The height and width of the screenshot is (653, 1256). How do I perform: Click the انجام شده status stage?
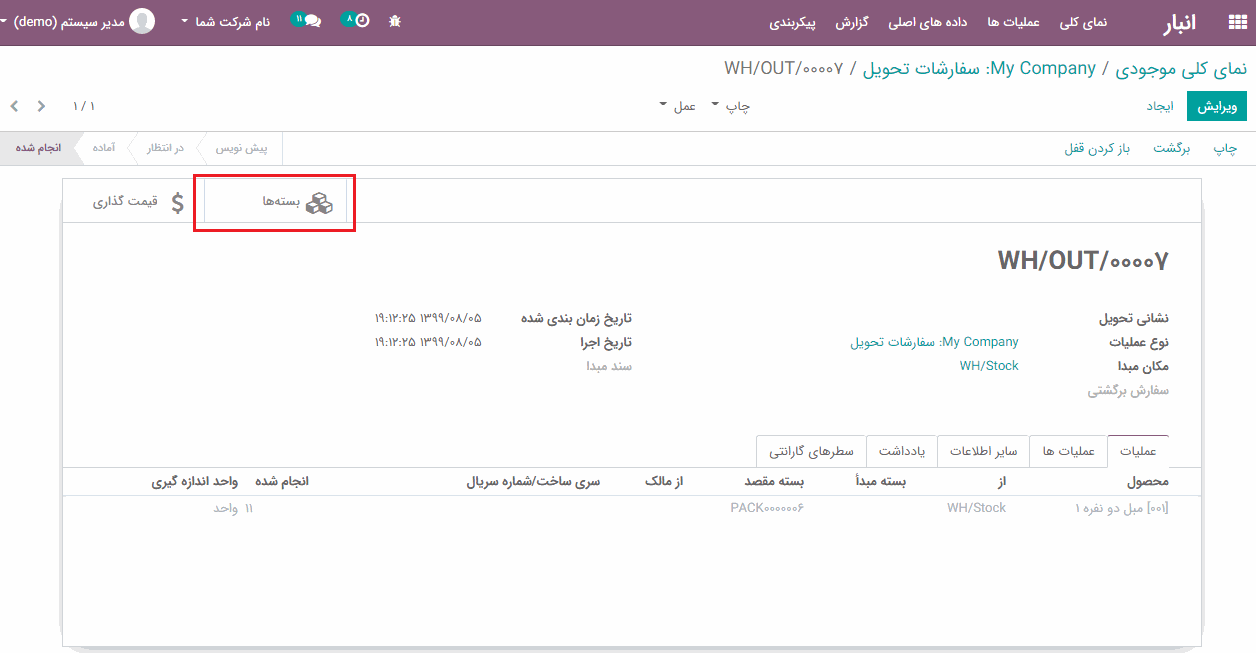tap(38, 148)
